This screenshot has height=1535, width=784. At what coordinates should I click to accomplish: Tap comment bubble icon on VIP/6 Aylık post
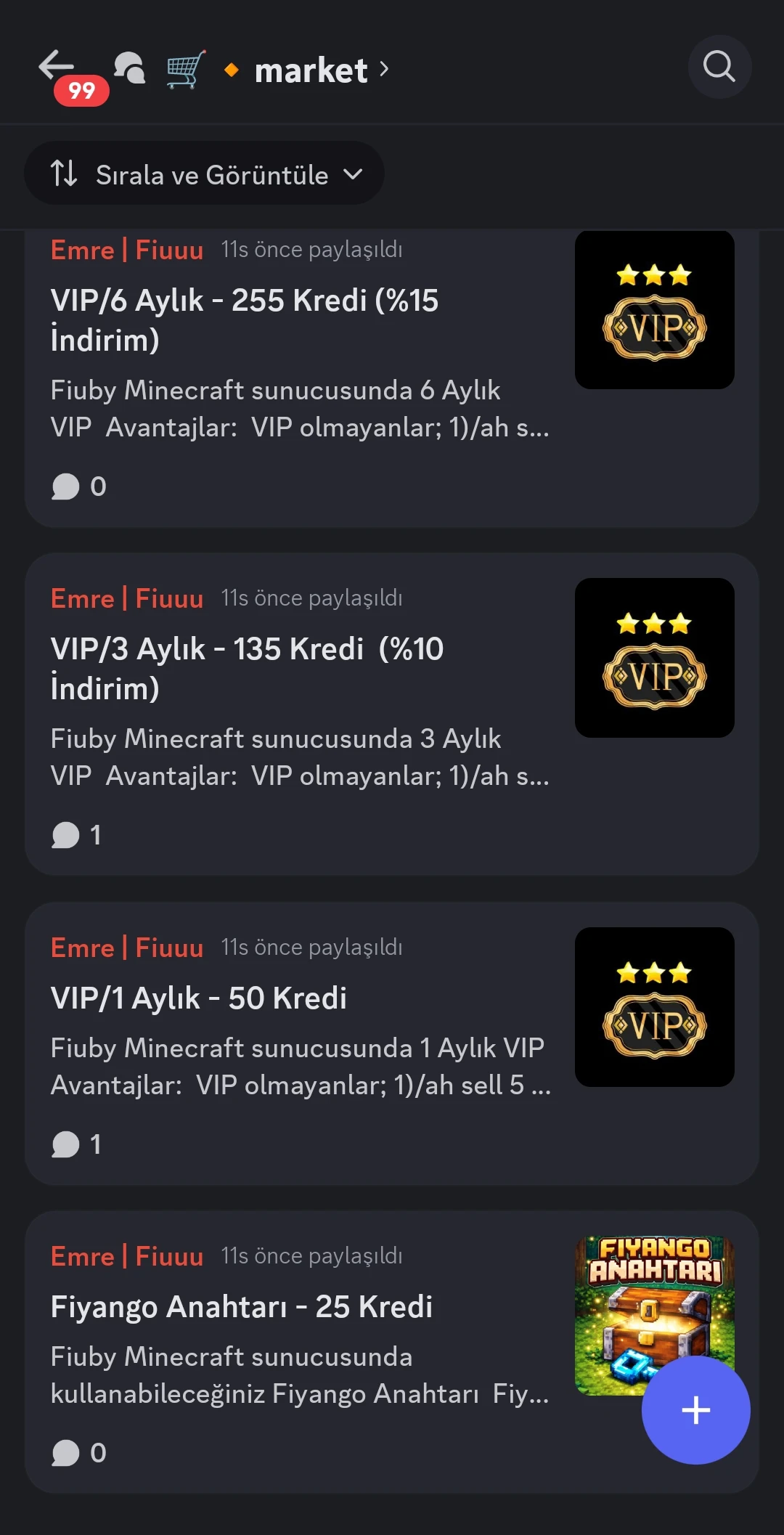[x=65, y=486]
